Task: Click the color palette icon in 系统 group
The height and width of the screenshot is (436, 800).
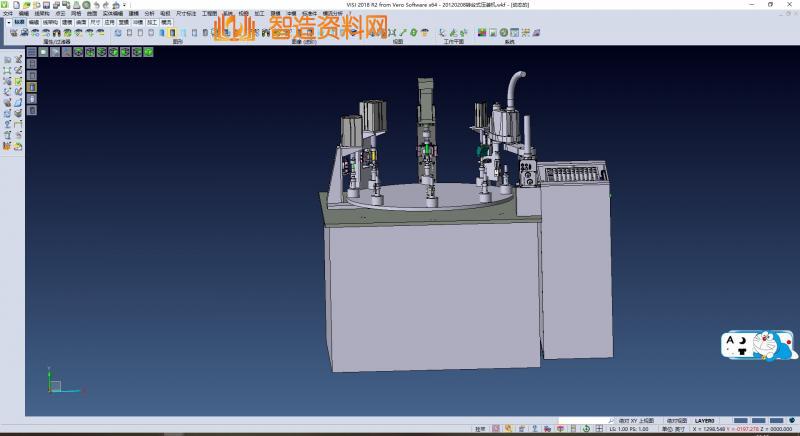Action: pos(482,32)
